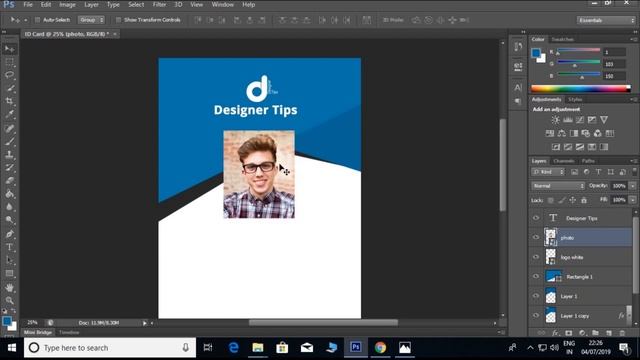This screenshot has height=360, width=640.
Task: Select the Pen tool
Action: click(x=9, y=234)
